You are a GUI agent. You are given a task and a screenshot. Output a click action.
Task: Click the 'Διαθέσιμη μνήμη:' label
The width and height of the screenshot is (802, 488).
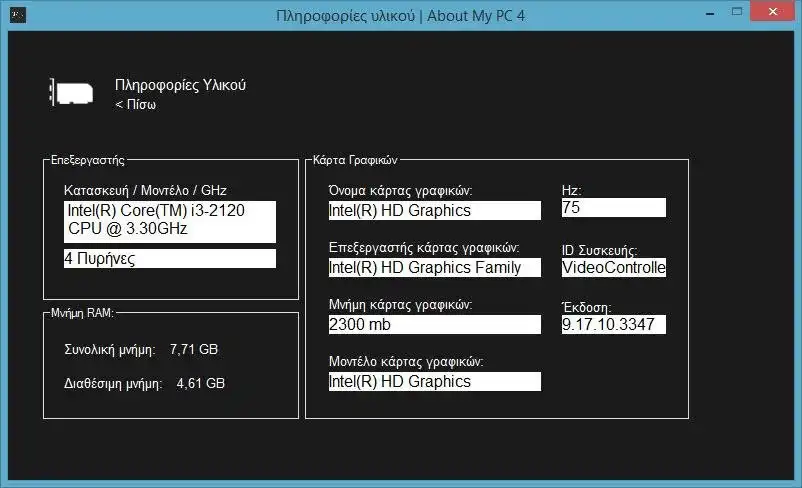(113, 384)
